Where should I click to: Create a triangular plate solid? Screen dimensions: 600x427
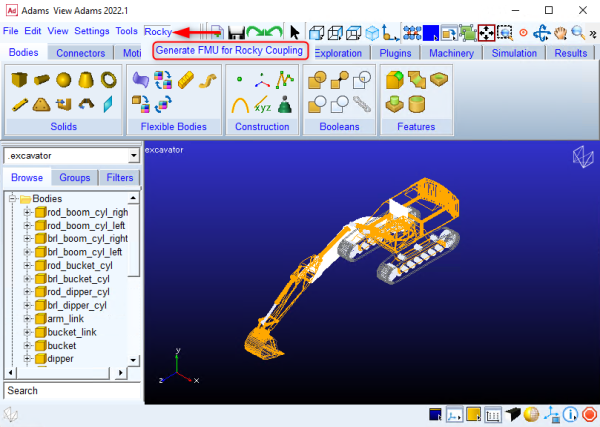tap(41, 104)
